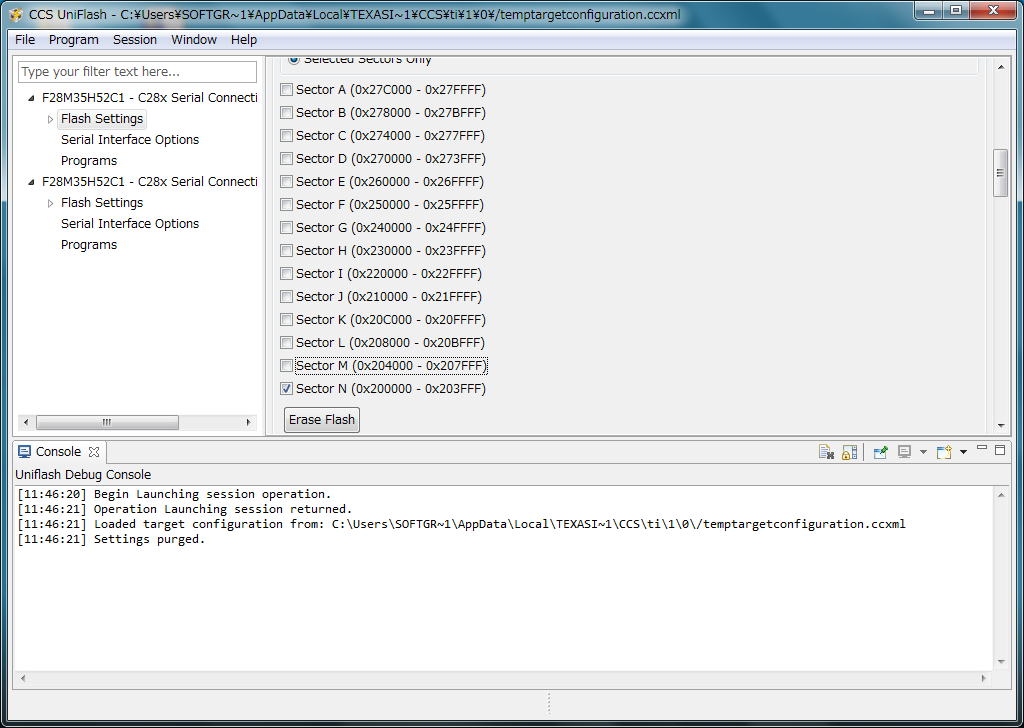Select the first Programs tree item

coord(89,161)
